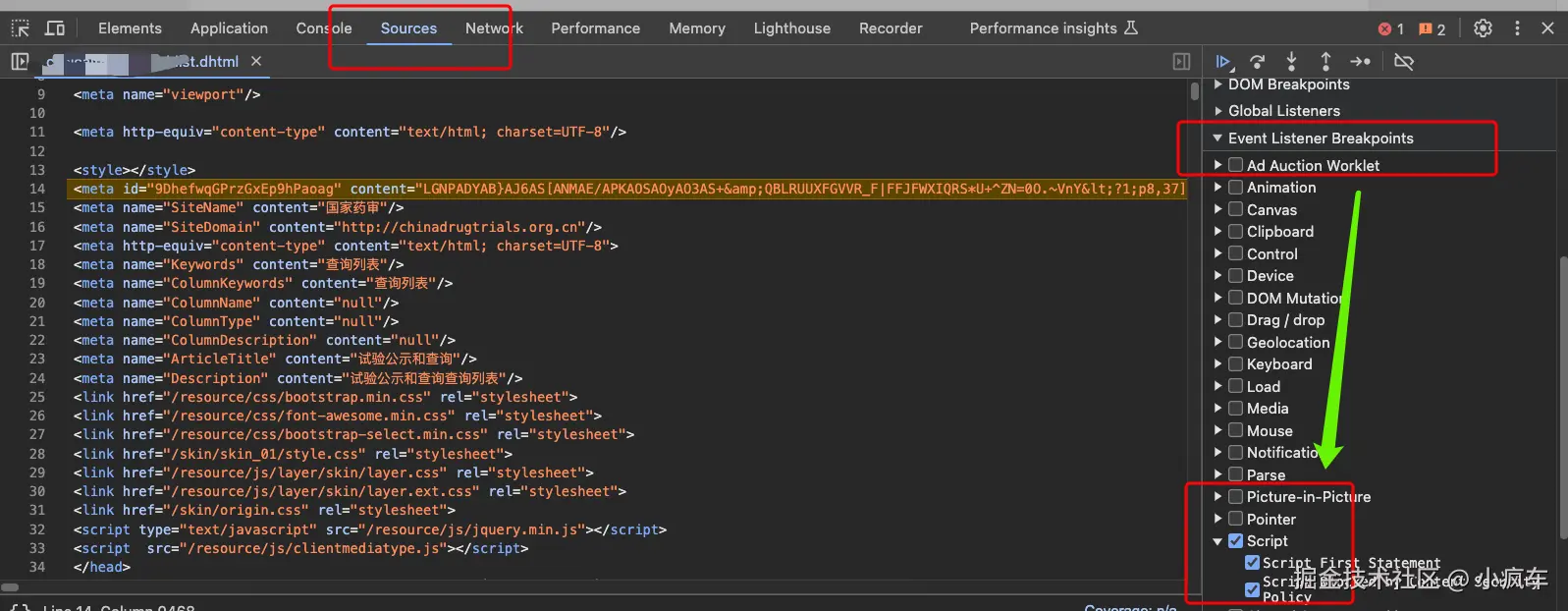Open the Memory tab
Image resolution: width=1568 pixels, height=611 pixels.
coord(697,28)
